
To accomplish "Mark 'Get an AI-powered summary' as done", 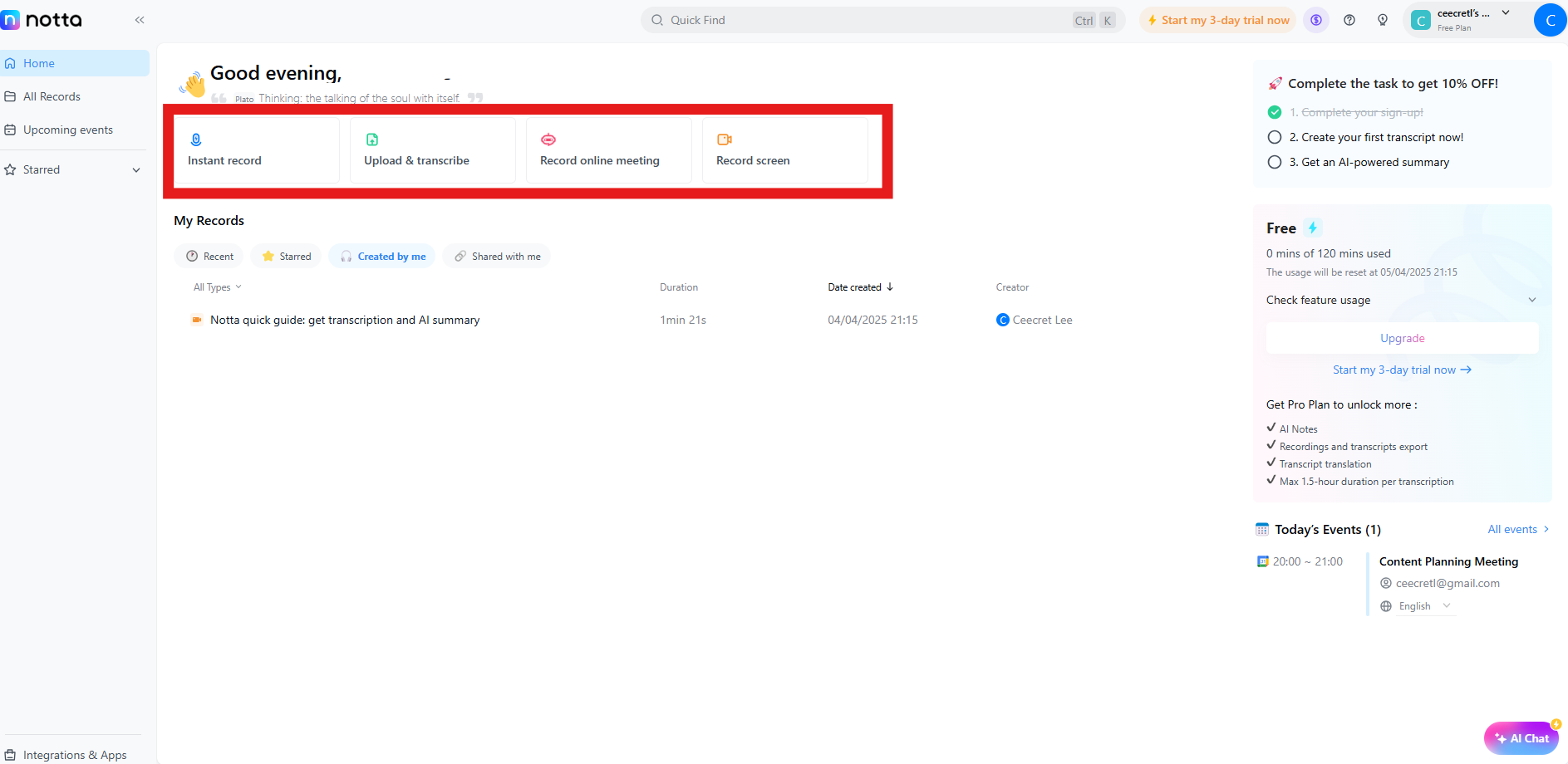I will [1275, 162].
